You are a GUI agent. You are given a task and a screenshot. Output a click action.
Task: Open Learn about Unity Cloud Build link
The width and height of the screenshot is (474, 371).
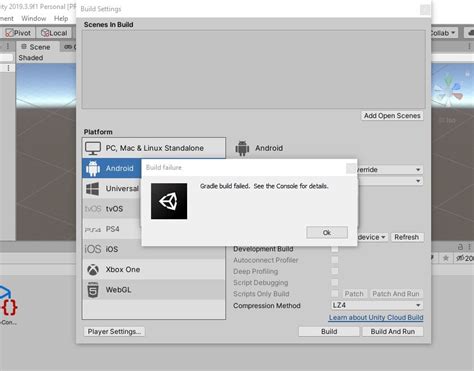pos(376,317)
